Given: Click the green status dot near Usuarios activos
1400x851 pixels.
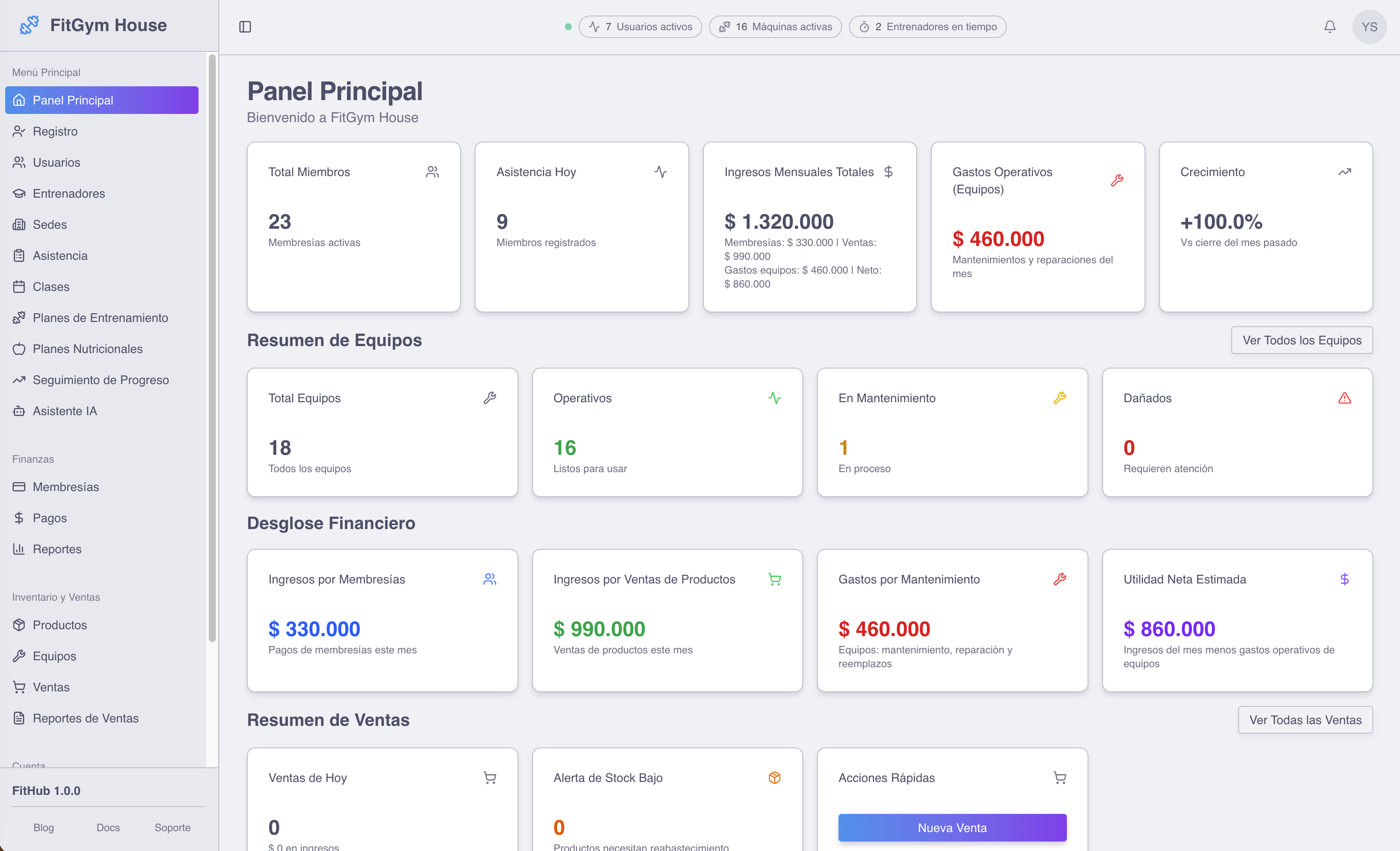Looking at the screenshot, I should [x=568, y=26].
